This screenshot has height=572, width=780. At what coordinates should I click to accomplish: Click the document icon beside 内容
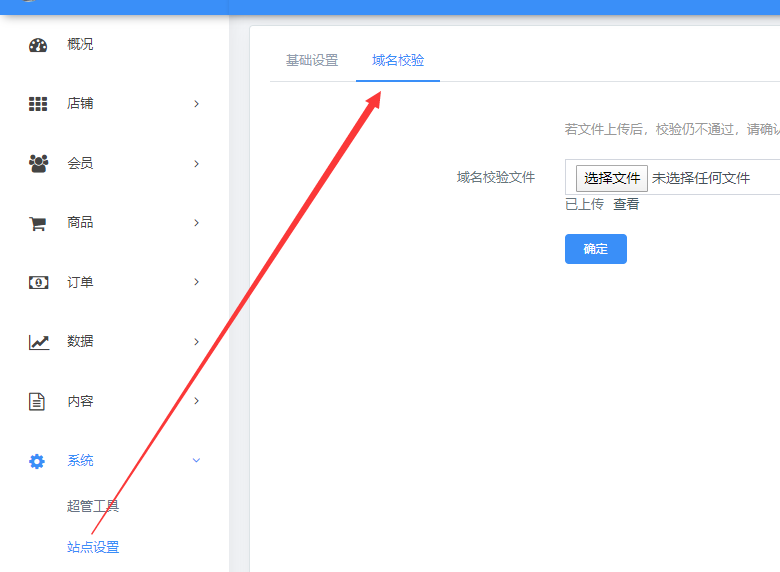pyautogui.click(x=38, y=402)
